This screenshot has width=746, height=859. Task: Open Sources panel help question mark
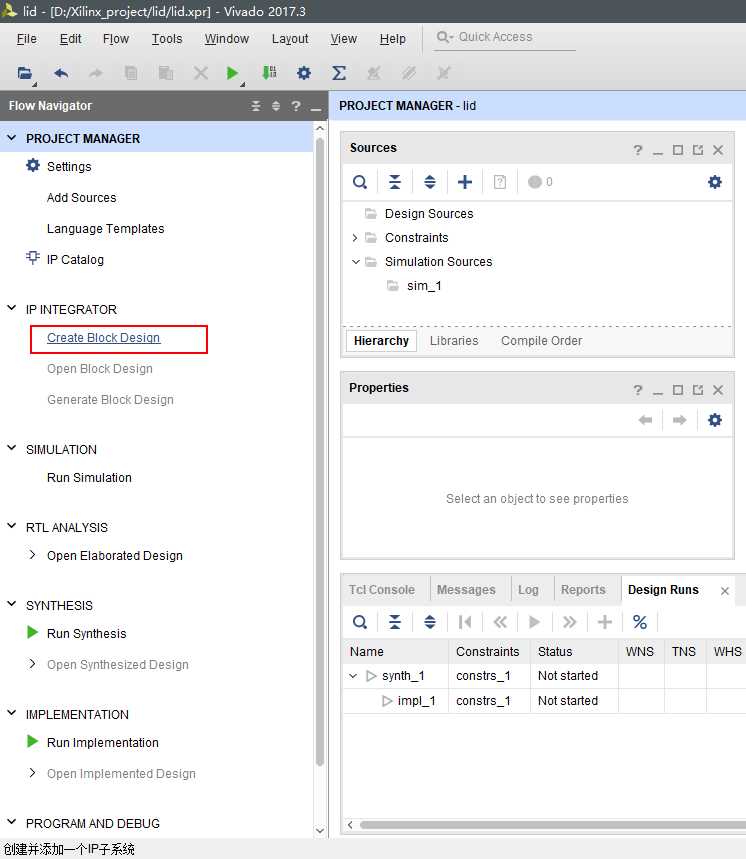point(638,150)
